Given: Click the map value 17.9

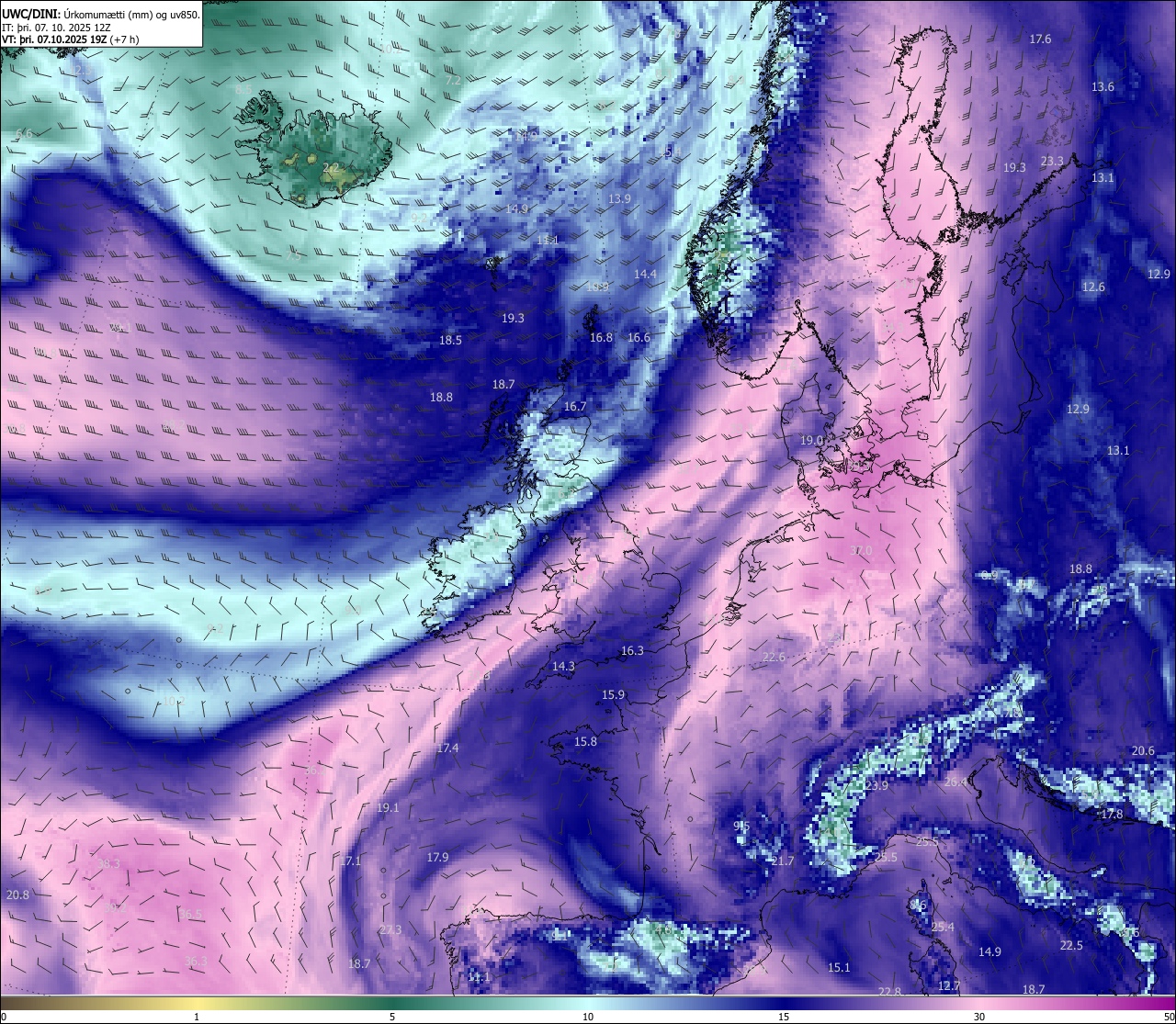Looking at the screenshot, I should click(437, 858).
